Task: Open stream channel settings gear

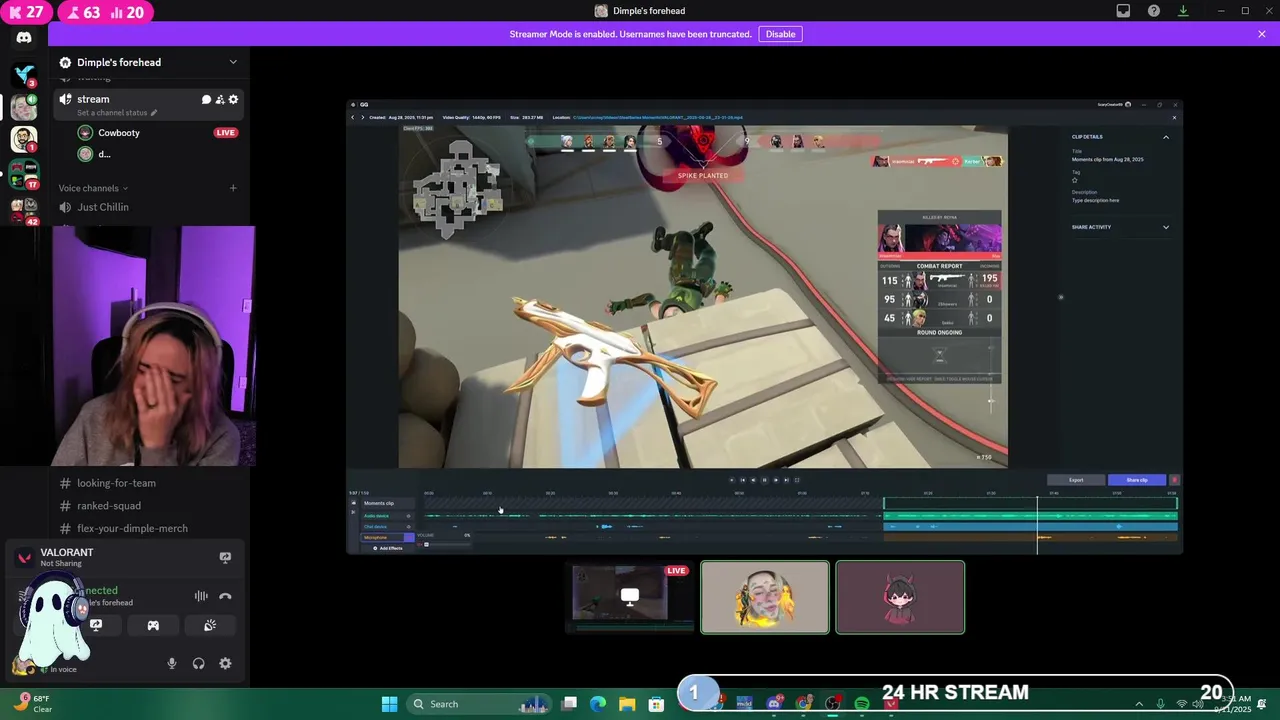Action: [x=233, y=99]
